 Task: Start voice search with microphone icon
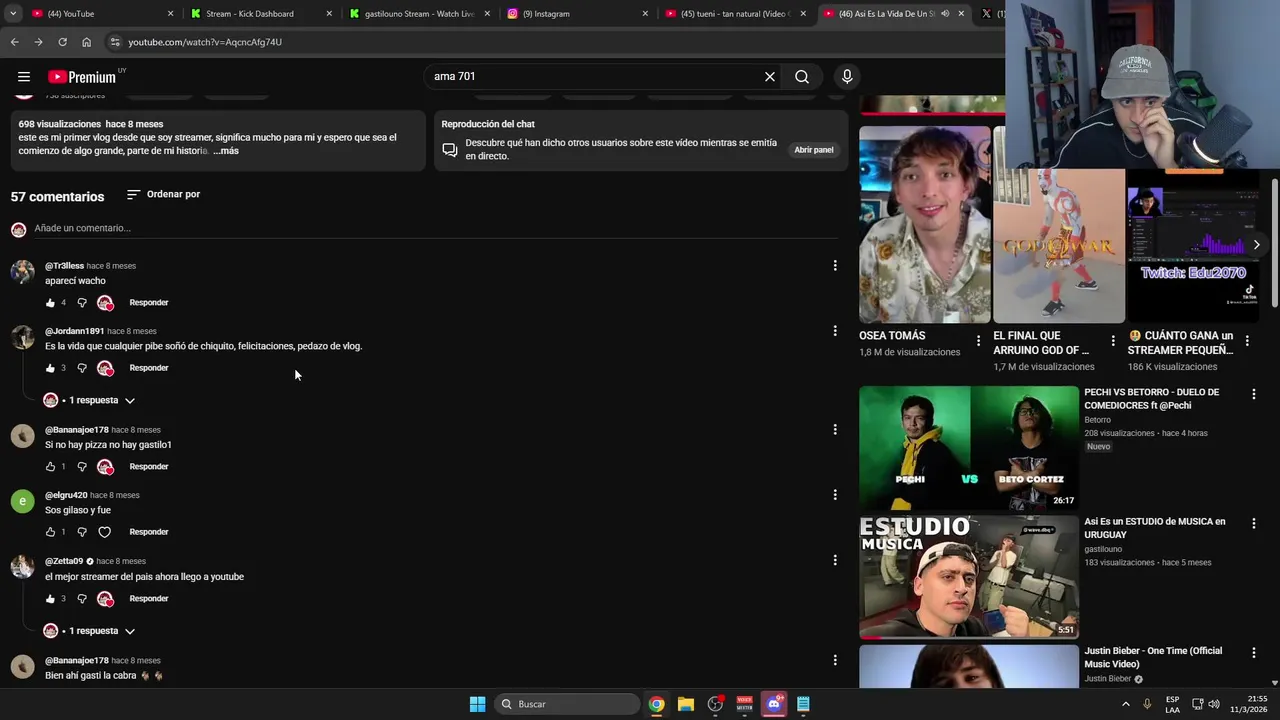(847, 77)
